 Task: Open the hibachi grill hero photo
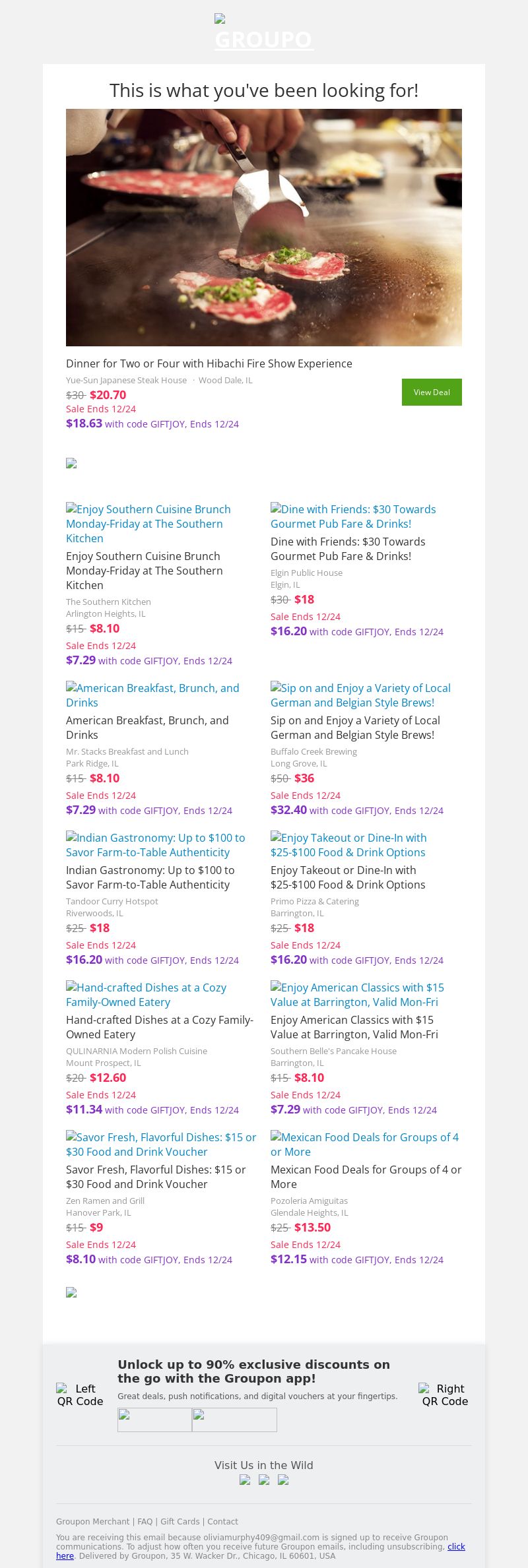tap(264, 227)
